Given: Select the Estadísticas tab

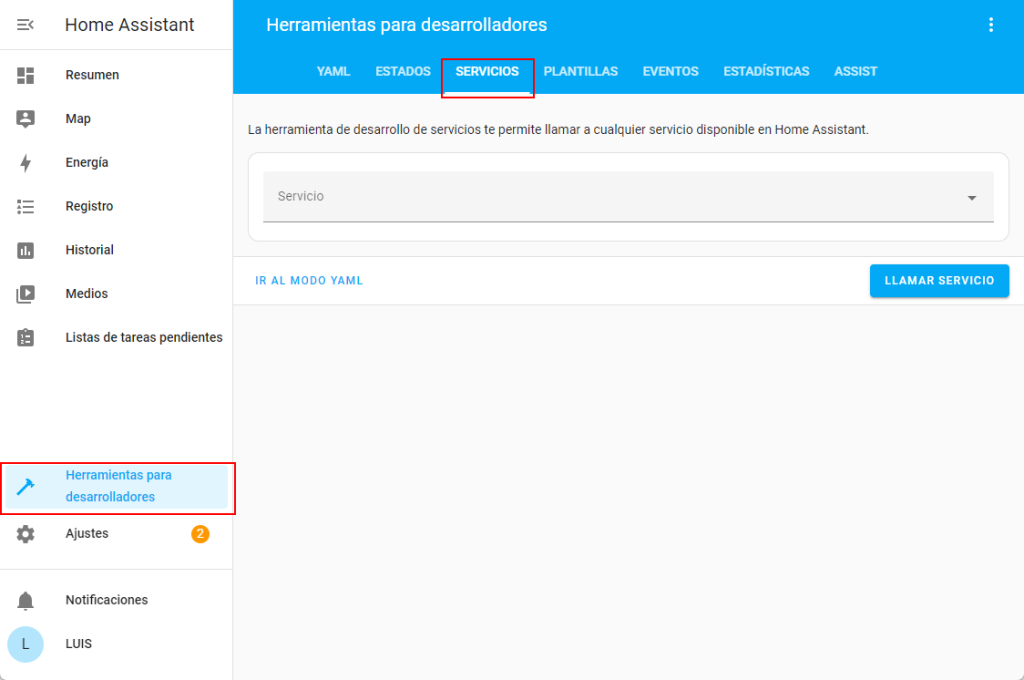Looking at the screenshot, I should (766, 72).
